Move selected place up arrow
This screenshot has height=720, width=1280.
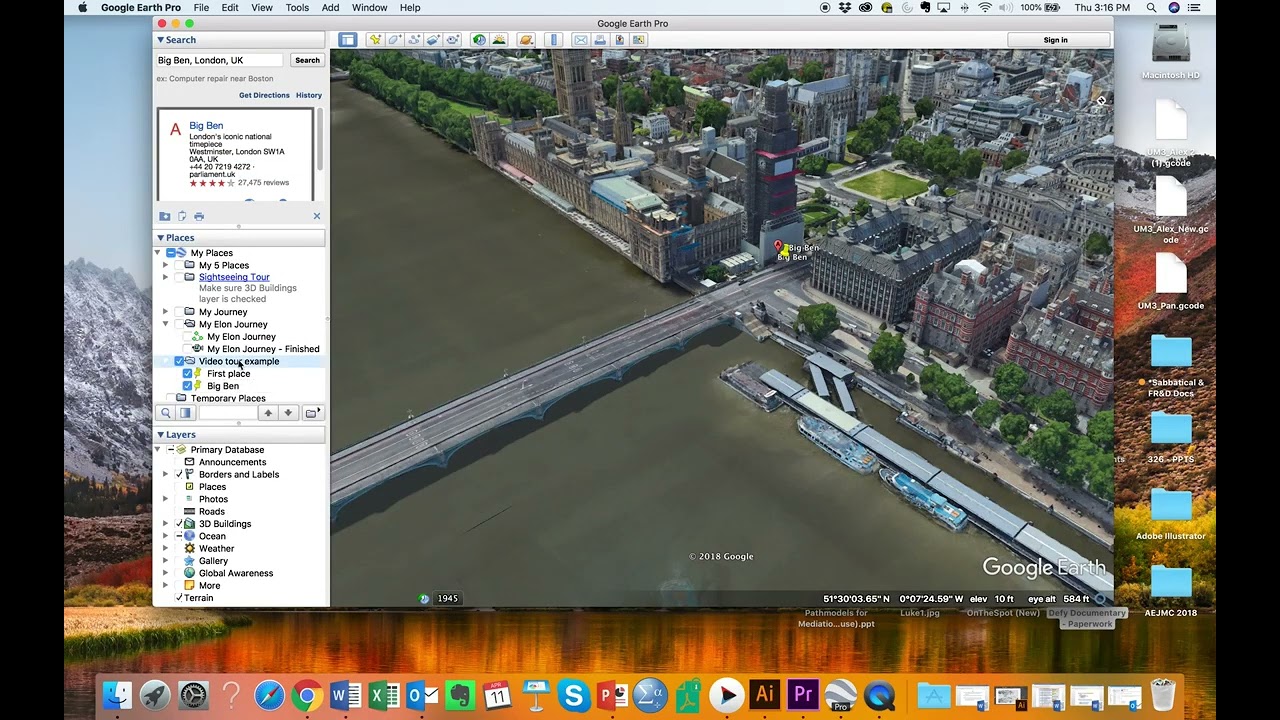click(268, 413)
